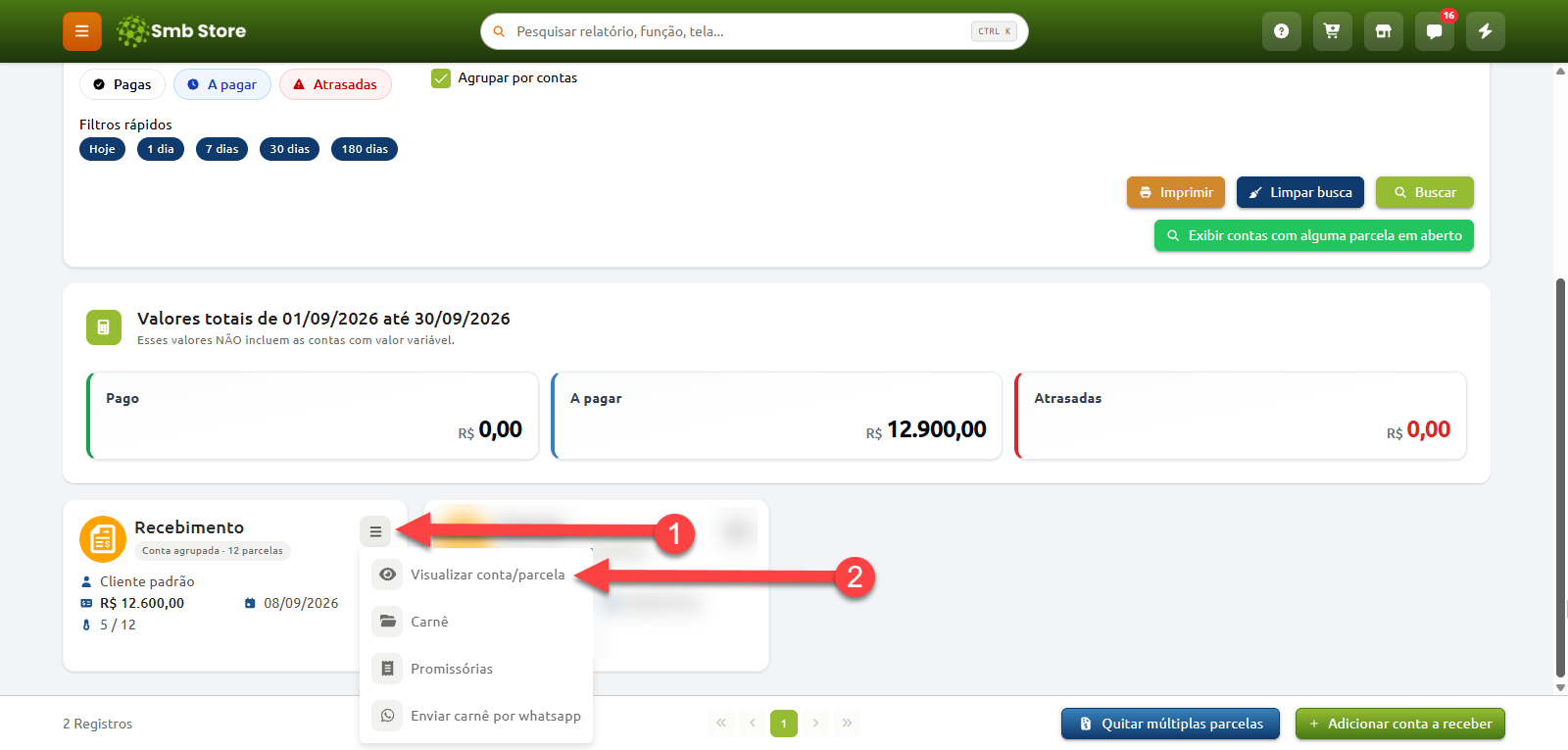1568x750 pixels.
Task: Select Enviar carnê por whatsapp
Action: pyautogui.click(x=476, y=716)
